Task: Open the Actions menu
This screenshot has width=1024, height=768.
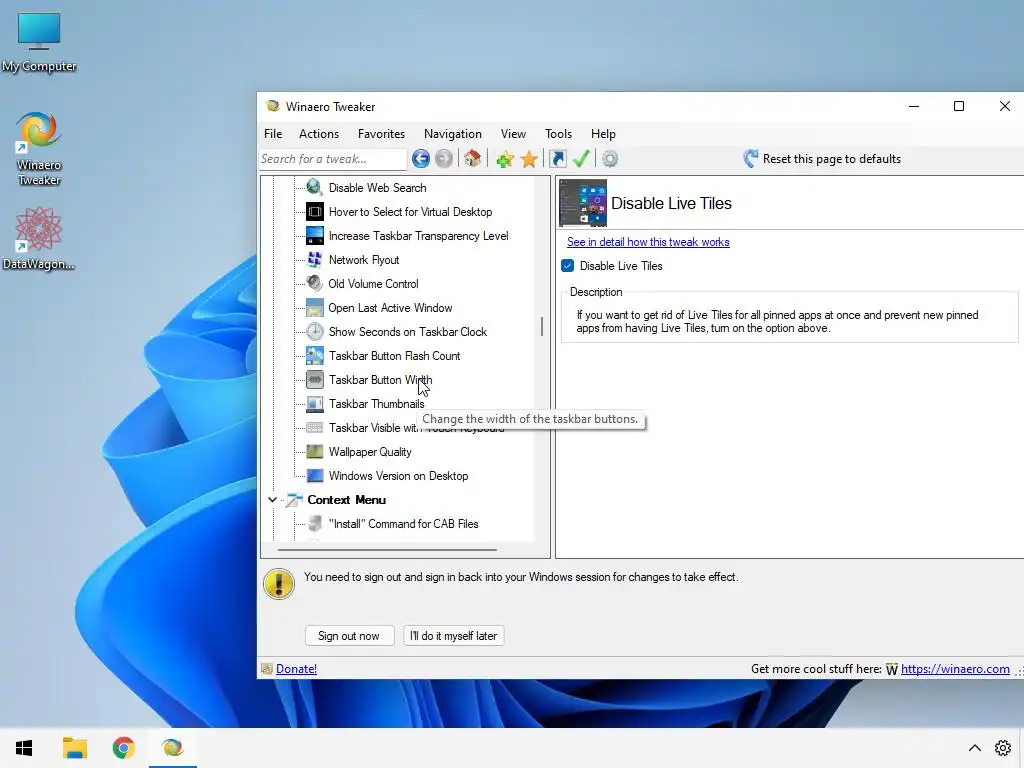Action: click(x=319, y=134)
